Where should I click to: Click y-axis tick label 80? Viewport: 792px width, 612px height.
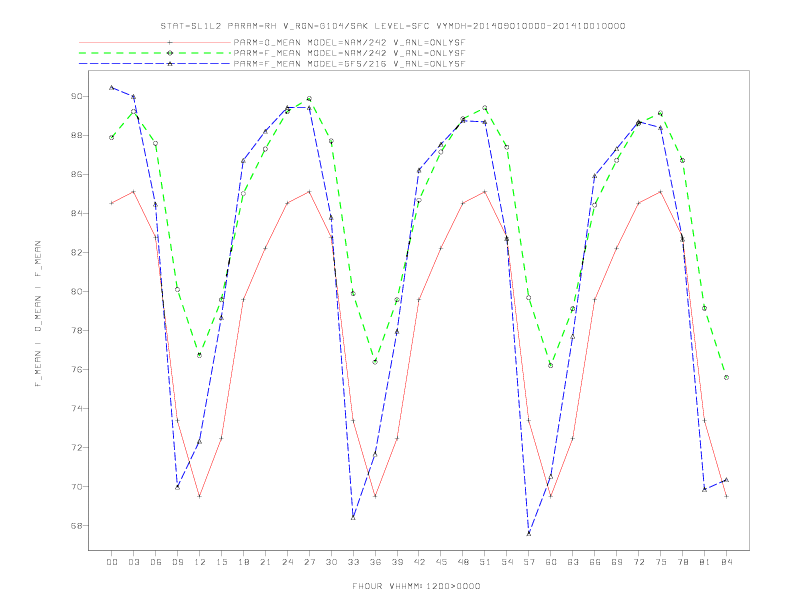(x=77, y=291)
